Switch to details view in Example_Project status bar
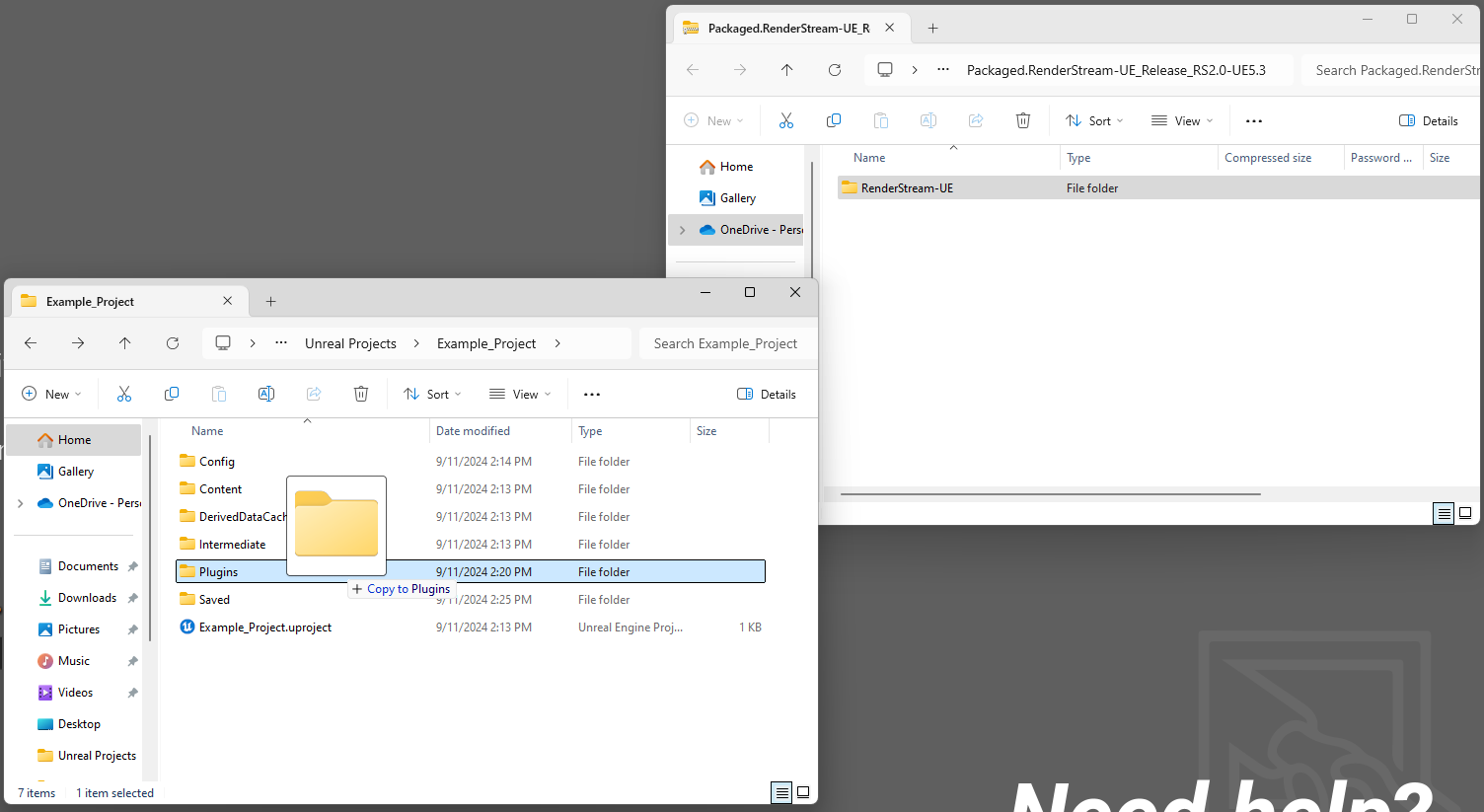 (781, 792)
